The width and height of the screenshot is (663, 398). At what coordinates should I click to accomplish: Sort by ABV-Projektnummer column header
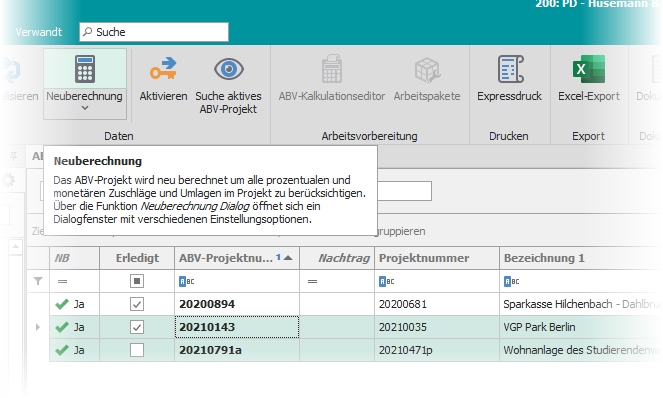(x=237, y=258)
